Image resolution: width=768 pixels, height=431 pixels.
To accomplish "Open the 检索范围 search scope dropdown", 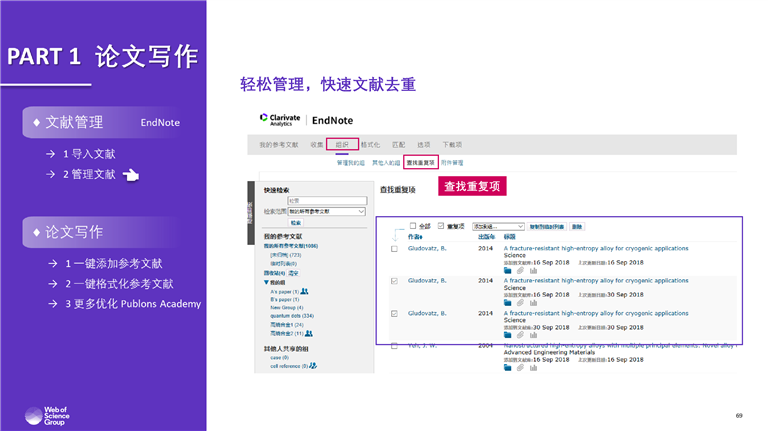I will coord(327,212).
